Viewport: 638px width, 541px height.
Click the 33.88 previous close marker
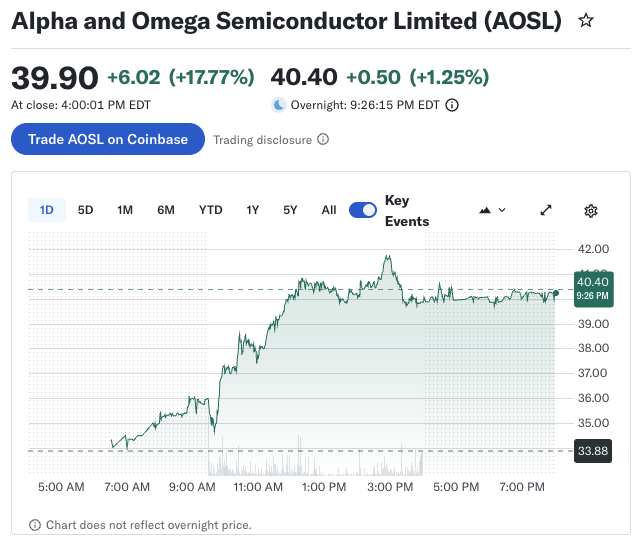(593, 451)
